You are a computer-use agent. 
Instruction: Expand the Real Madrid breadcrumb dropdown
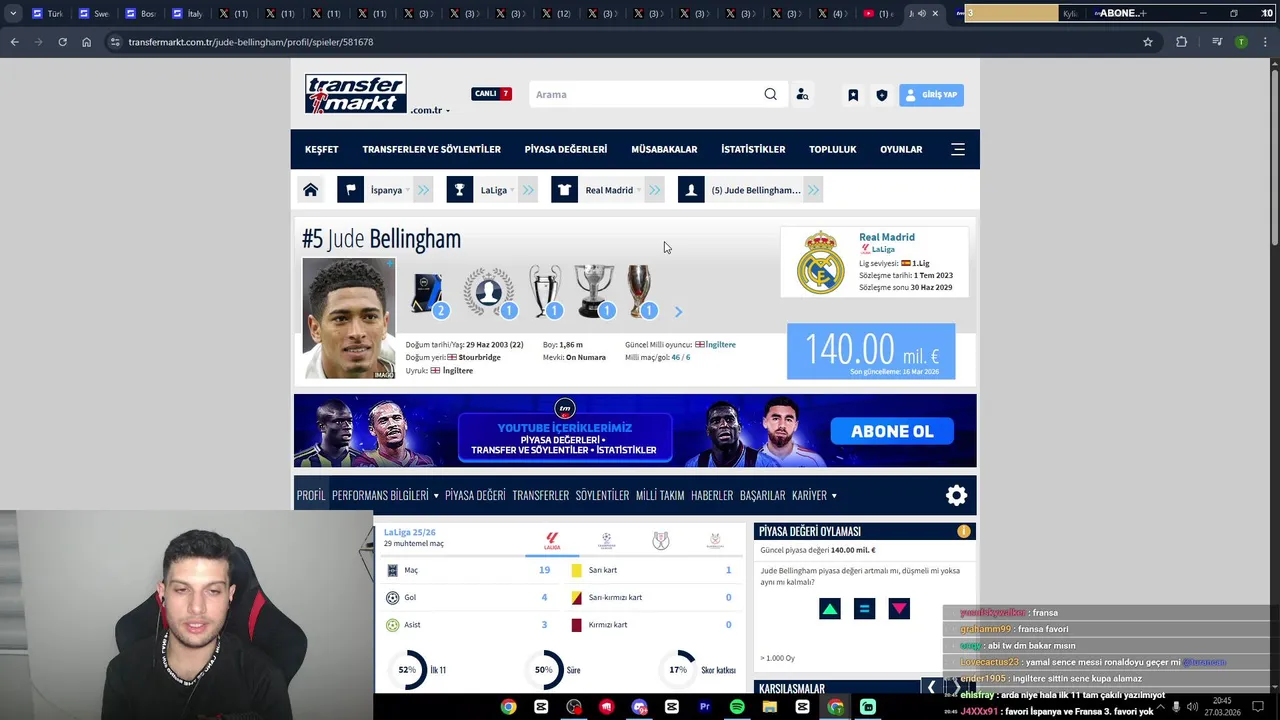[x=613, y=190]
